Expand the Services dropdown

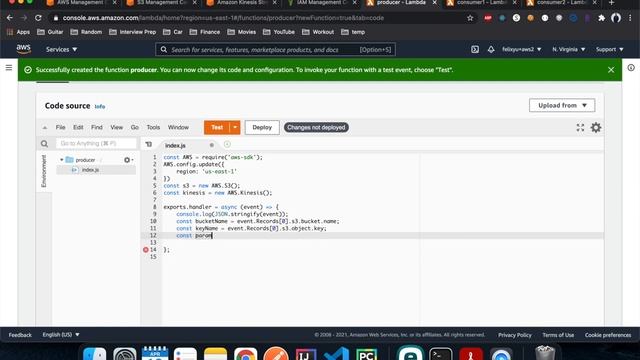[61, 49]
